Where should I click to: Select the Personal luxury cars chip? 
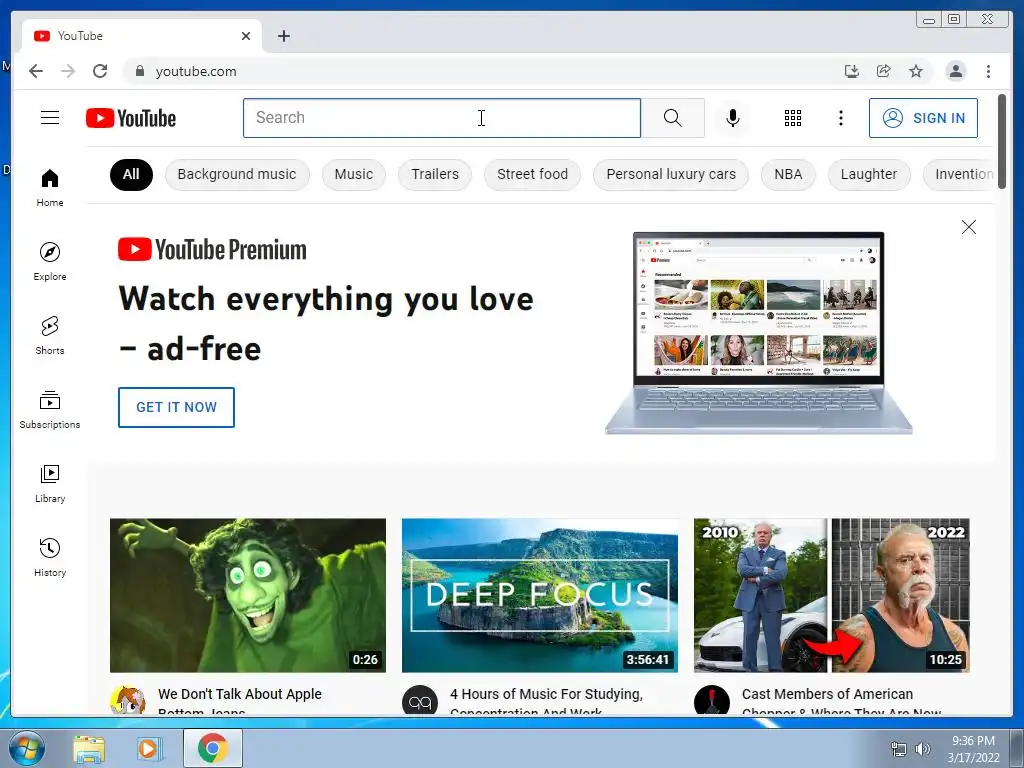click(x=671, y=174)
